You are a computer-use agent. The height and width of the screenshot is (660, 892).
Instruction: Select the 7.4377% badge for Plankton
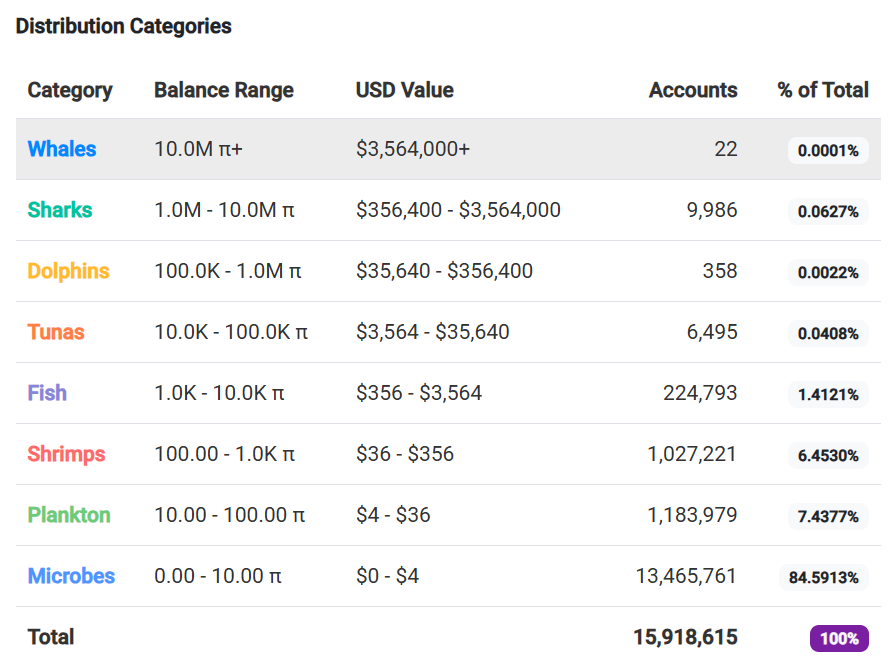tap(828, 516)
